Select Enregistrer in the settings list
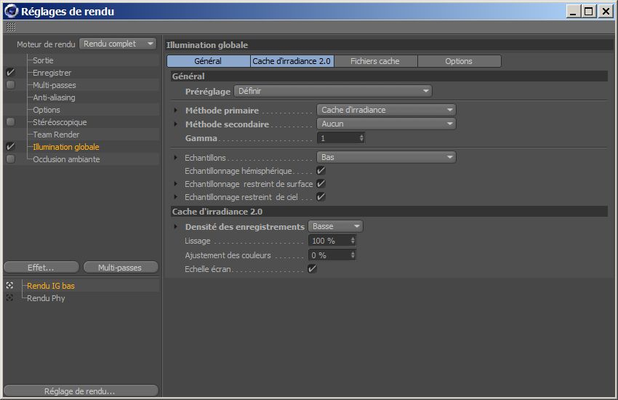Screen dimensions: 618x400 coord(52,73)
